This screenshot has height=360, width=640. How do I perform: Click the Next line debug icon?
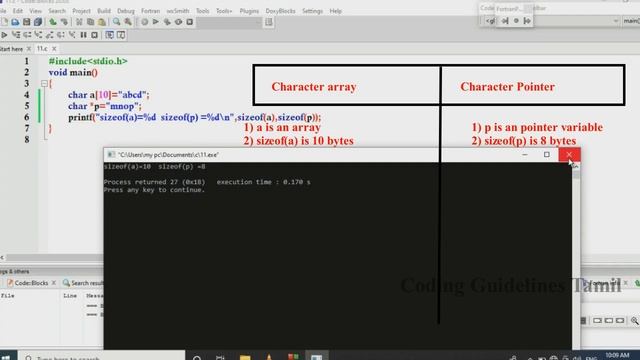[27, 35]
